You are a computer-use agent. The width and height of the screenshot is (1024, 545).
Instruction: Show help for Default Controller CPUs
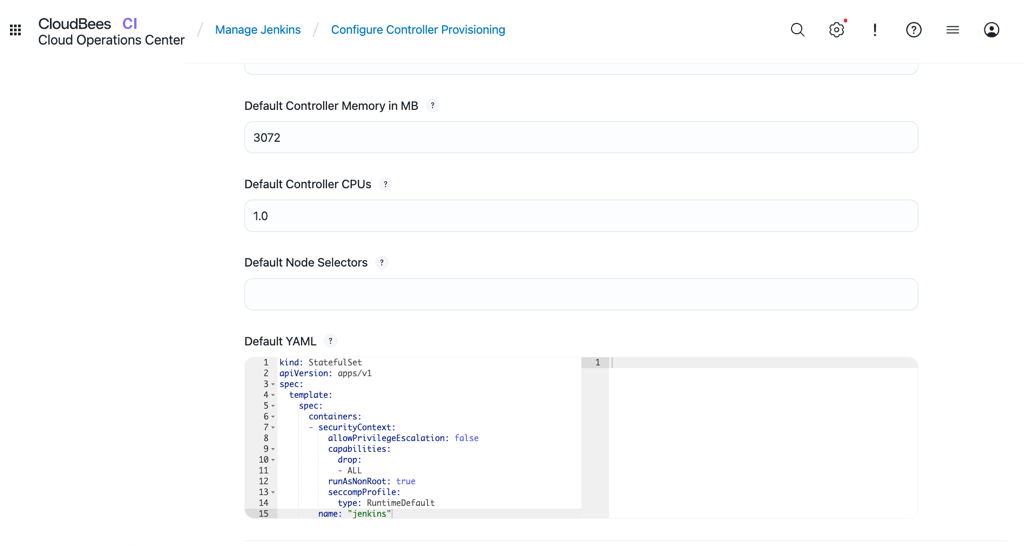point(385,184)
